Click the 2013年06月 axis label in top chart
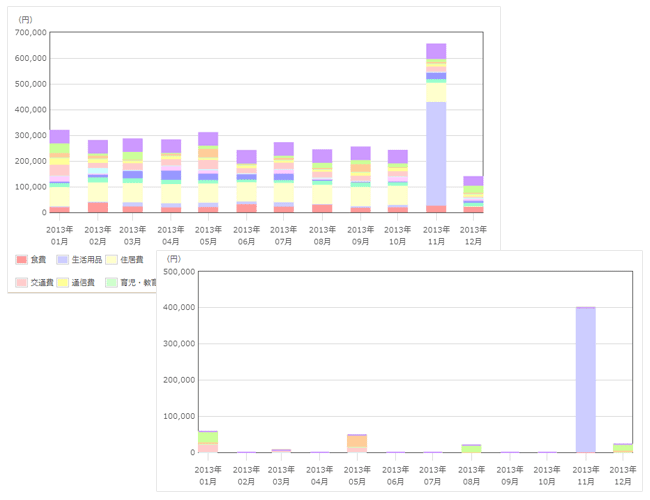 pyautogui.click(x=247, y=235)
